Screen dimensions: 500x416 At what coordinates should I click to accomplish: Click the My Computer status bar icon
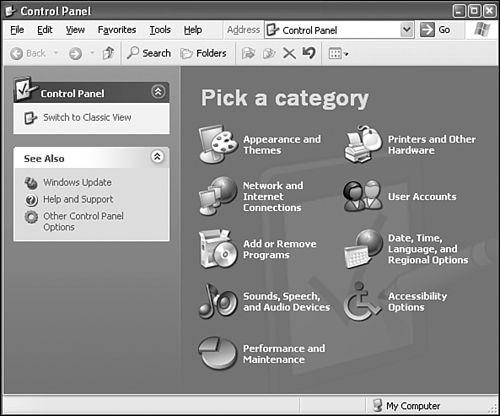(x=377, y=405)
